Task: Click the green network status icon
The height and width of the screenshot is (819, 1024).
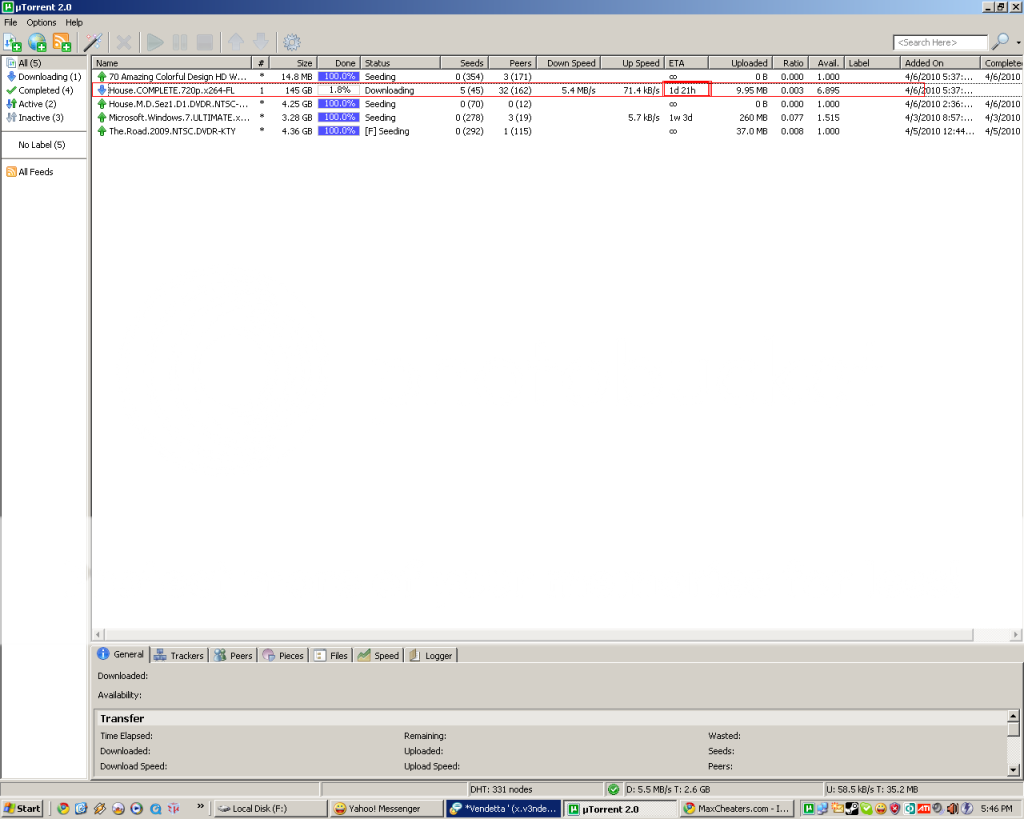Action: [x=613, y=789]
